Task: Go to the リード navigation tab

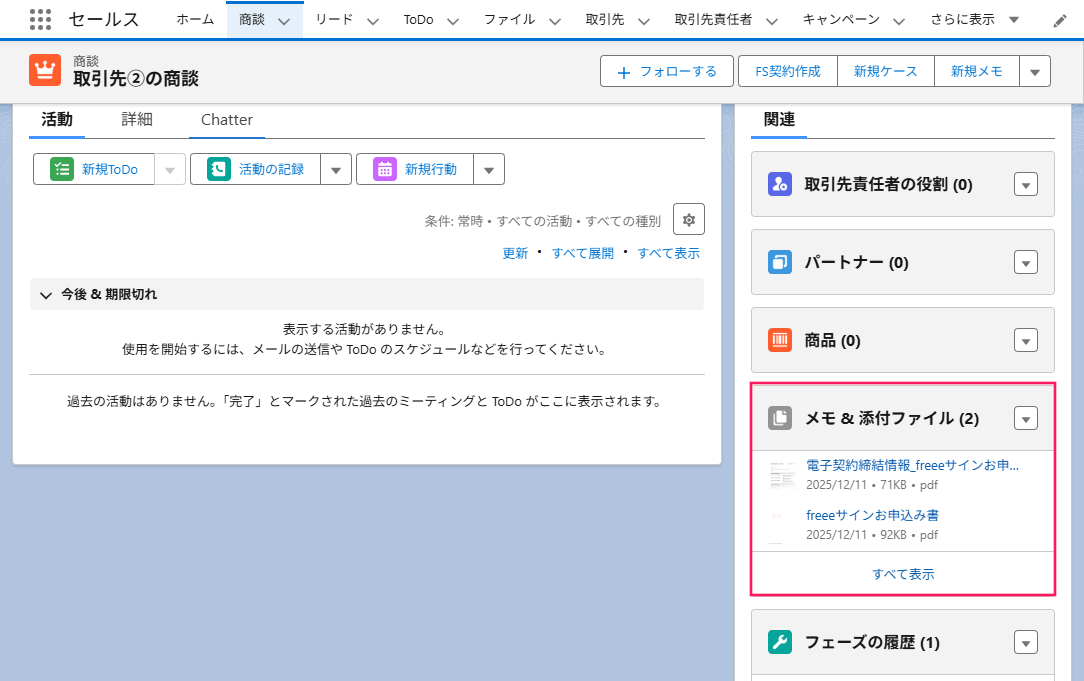Action: 334,19
